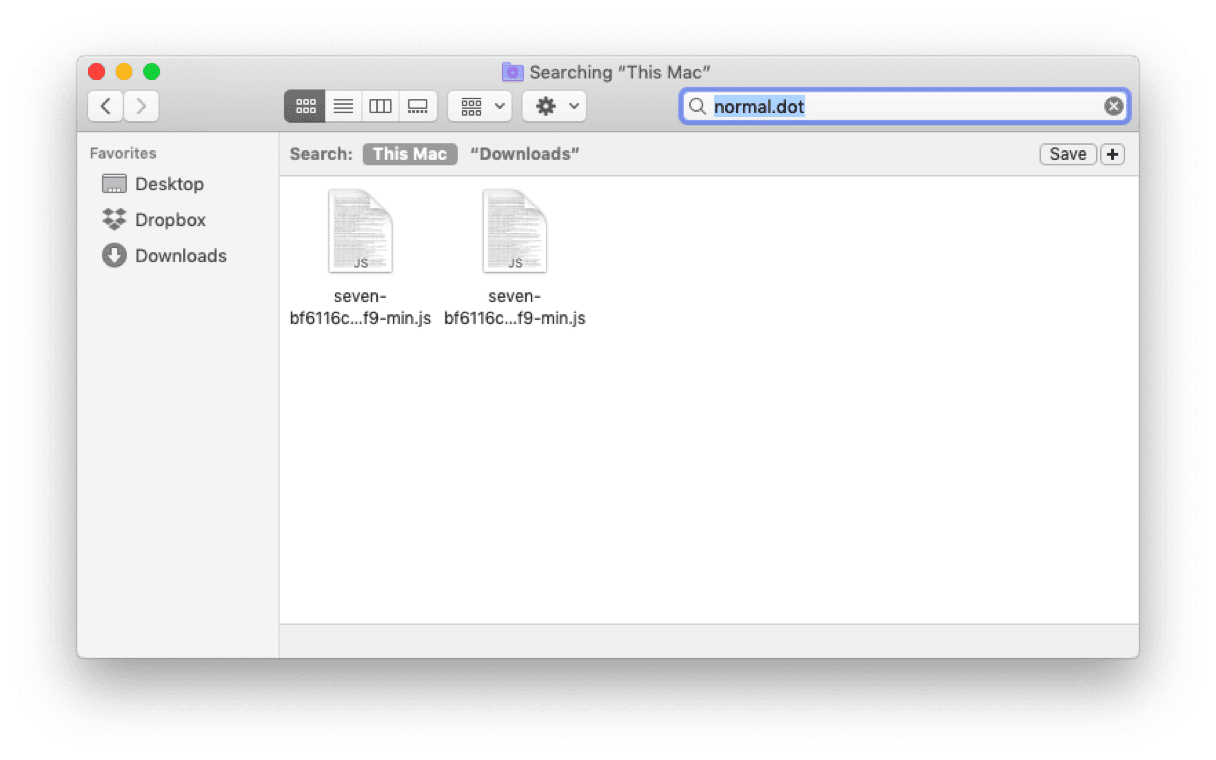This screenshot has width=1216, height=760.
Task: Click the Back navigation arrow
Action: (x=106, y=106)
